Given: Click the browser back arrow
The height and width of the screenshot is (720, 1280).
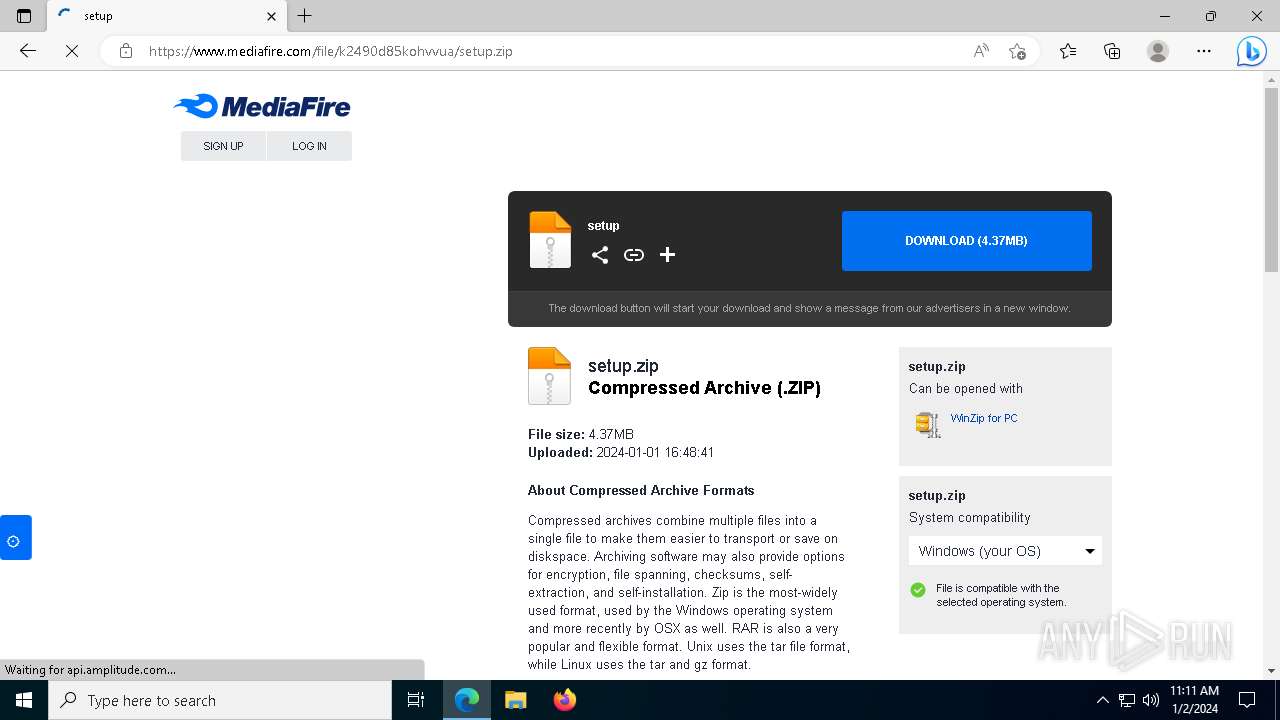Looking at the screenshot, I should click(x=28, y=51).
